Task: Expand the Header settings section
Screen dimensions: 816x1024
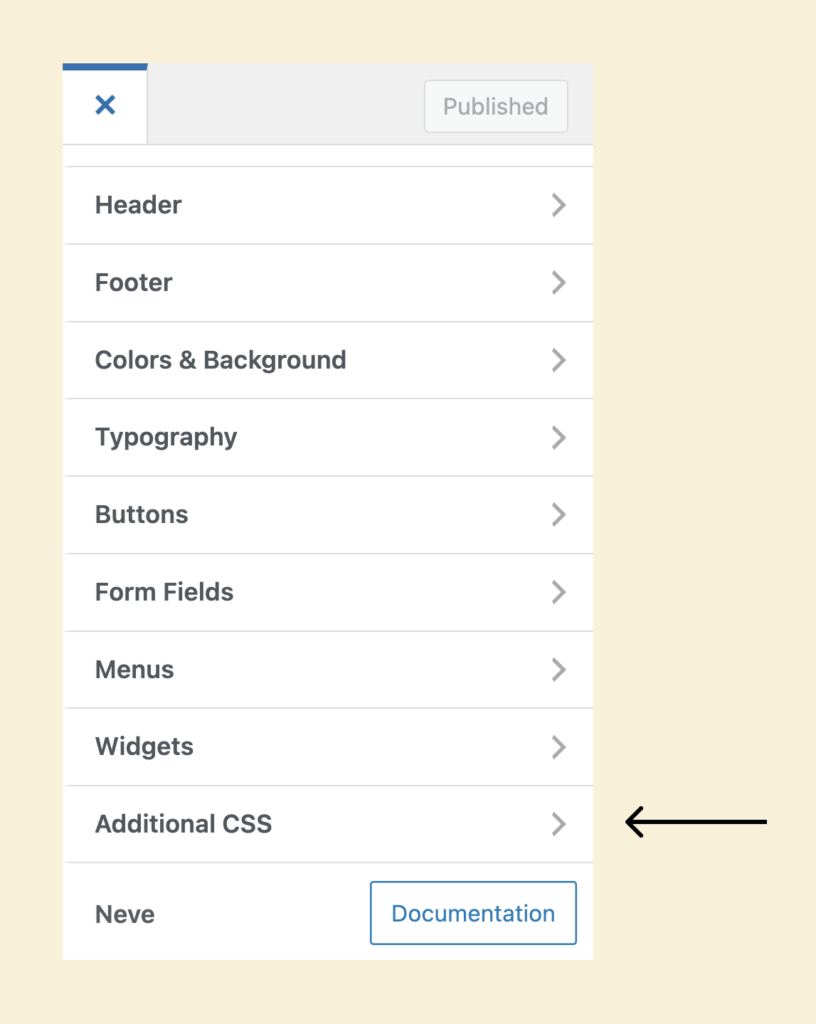Action: (x=300, y=205)
